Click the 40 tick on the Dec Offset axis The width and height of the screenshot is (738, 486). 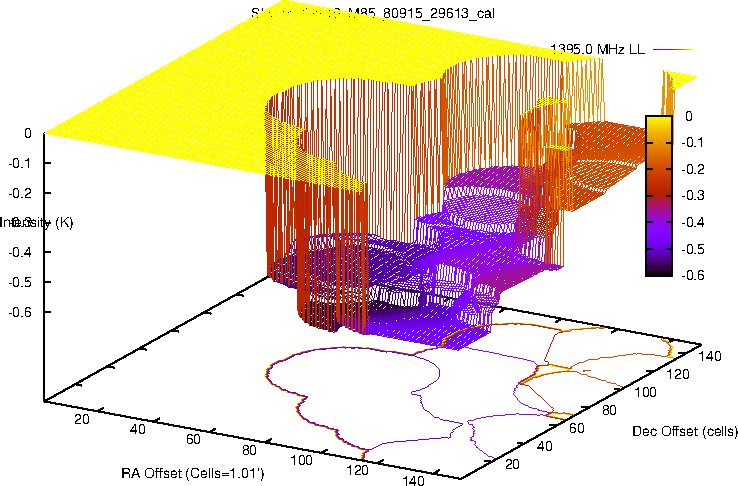544,446
